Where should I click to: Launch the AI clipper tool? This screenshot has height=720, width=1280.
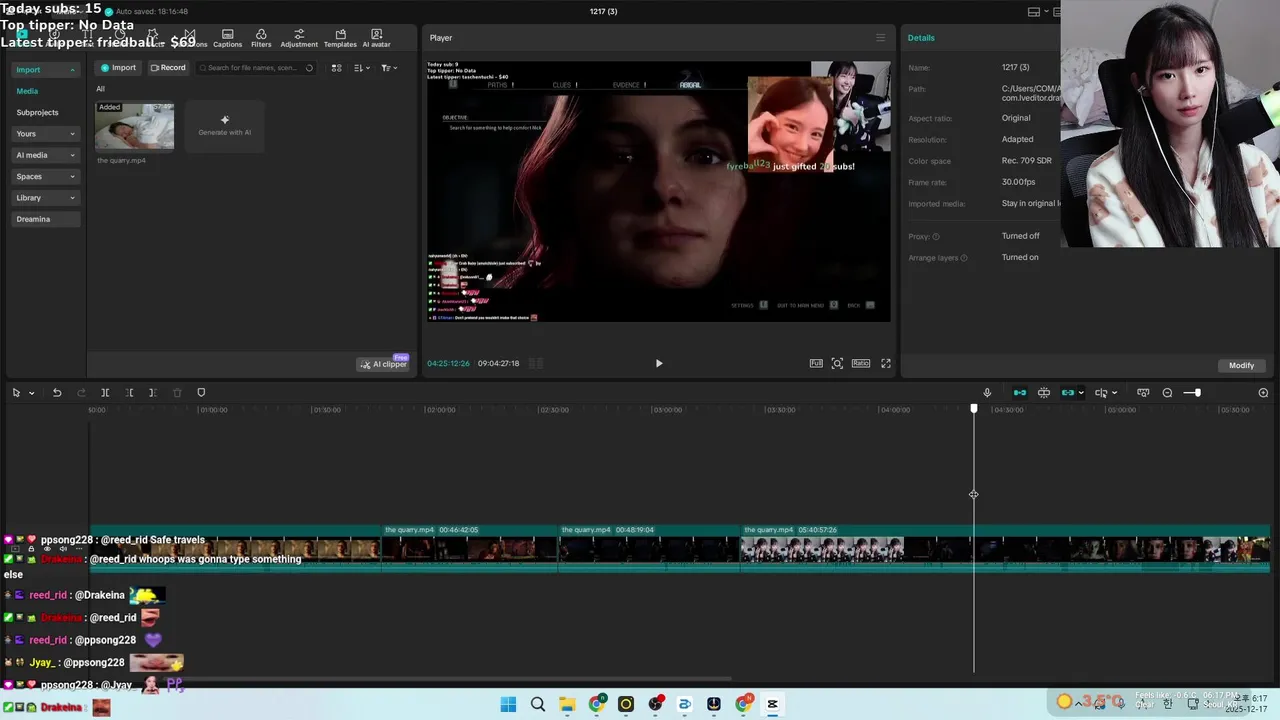click(383, 364)
